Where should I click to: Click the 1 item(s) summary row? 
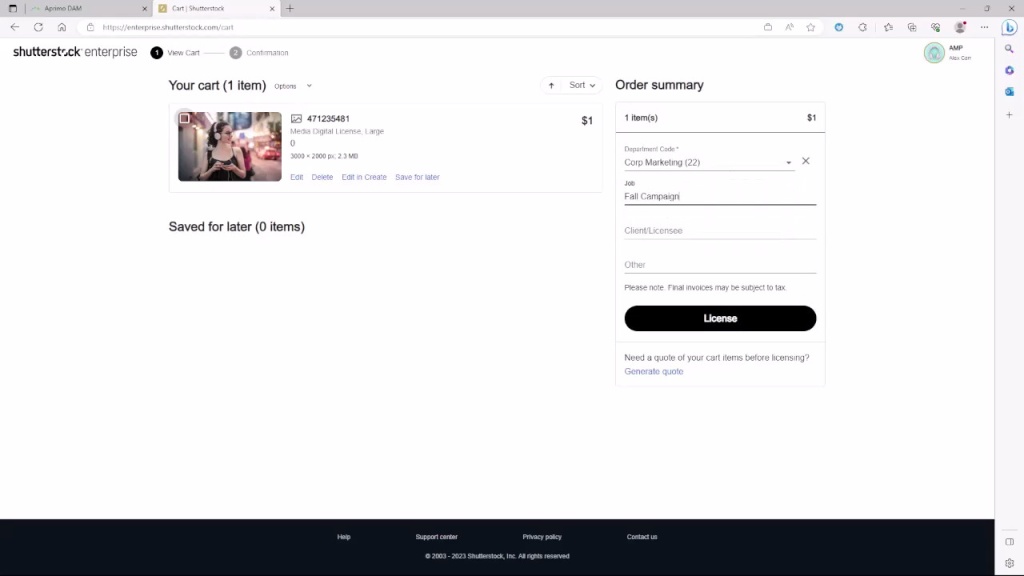point(720,118)
